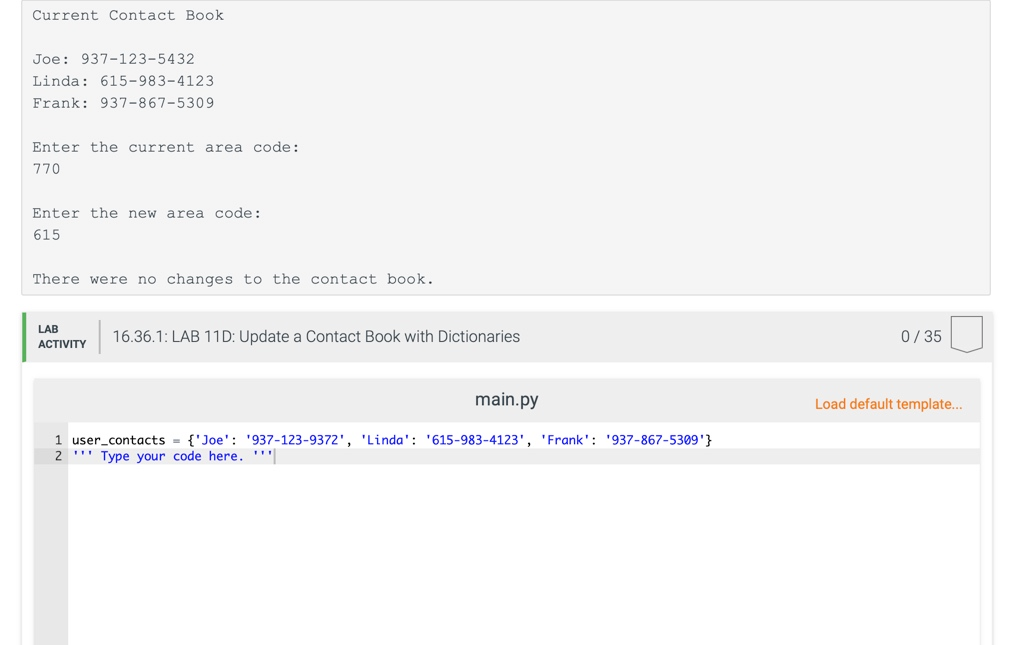Click the main.py tab header
Screen dimensions: 1028x645
tap(506, 398)
